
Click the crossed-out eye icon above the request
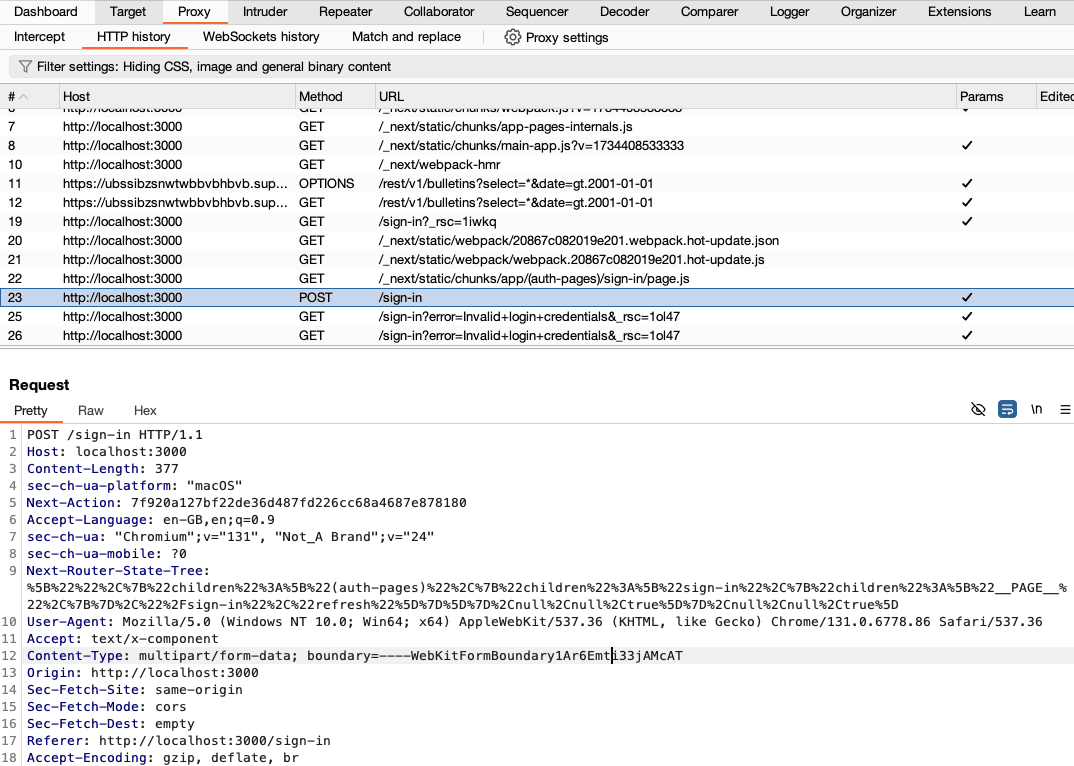click(x=978, y=409)
